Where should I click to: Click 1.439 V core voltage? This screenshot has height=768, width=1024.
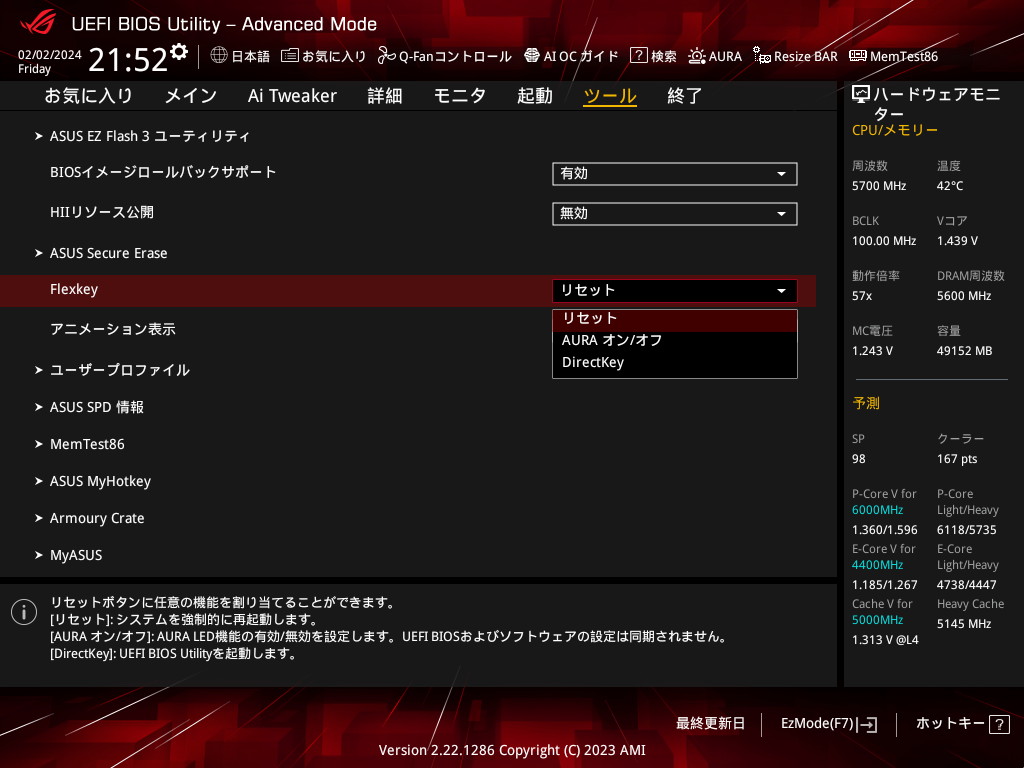point(957,241)
